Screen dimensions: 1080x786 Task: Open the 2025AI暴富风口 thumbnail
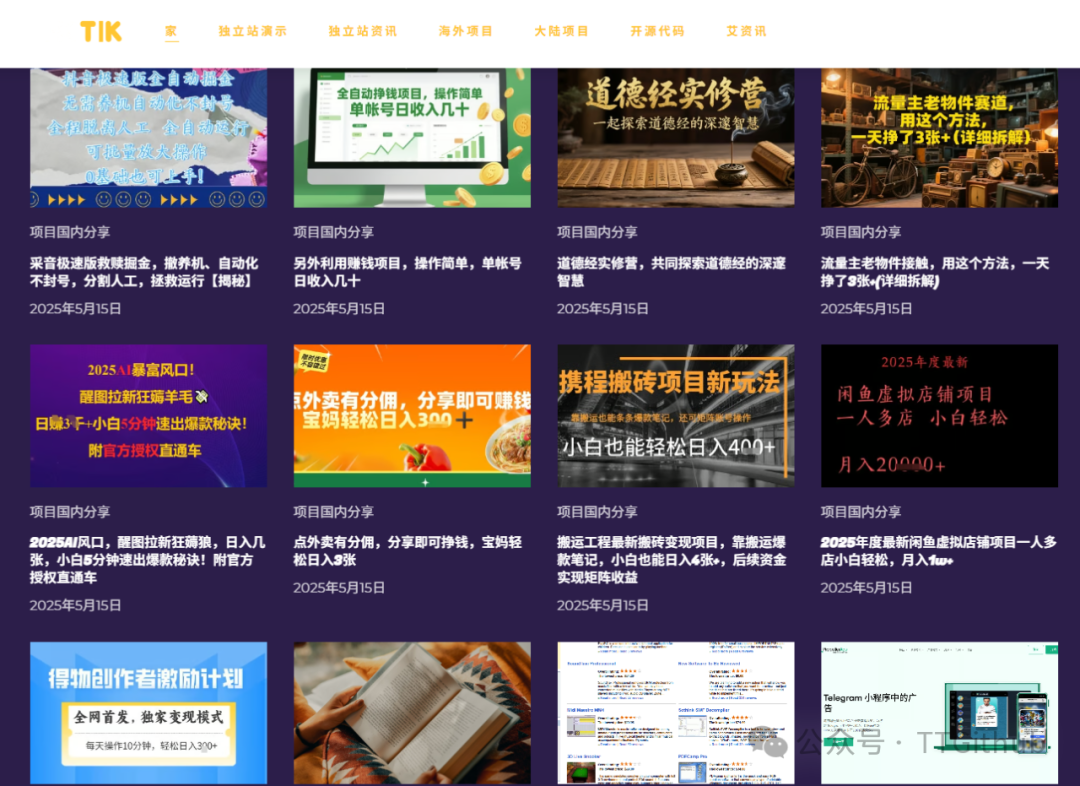click(147, 415)
